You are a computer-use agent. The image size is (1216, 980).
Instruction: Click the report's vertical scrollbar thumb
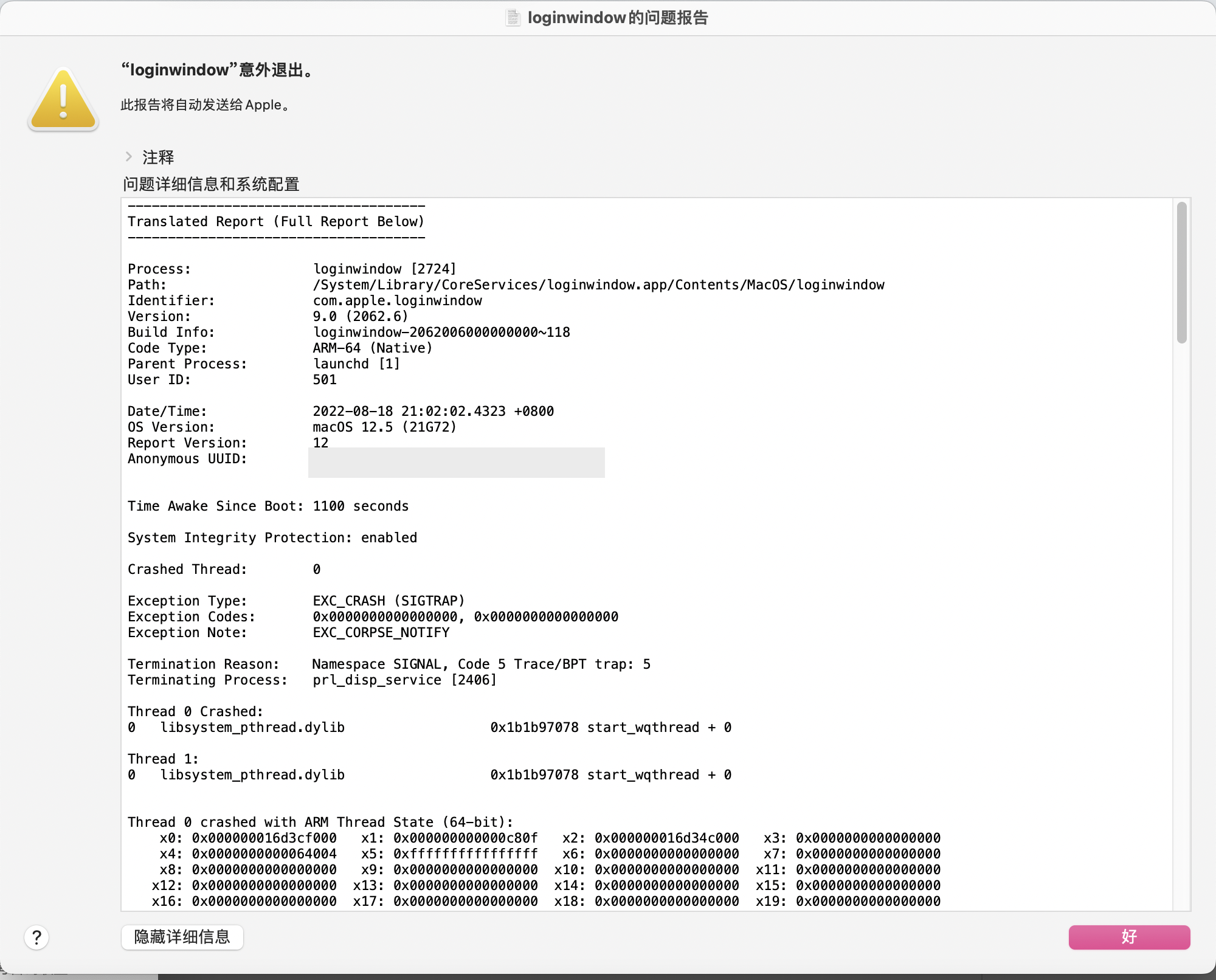(x=1181, y=272)
